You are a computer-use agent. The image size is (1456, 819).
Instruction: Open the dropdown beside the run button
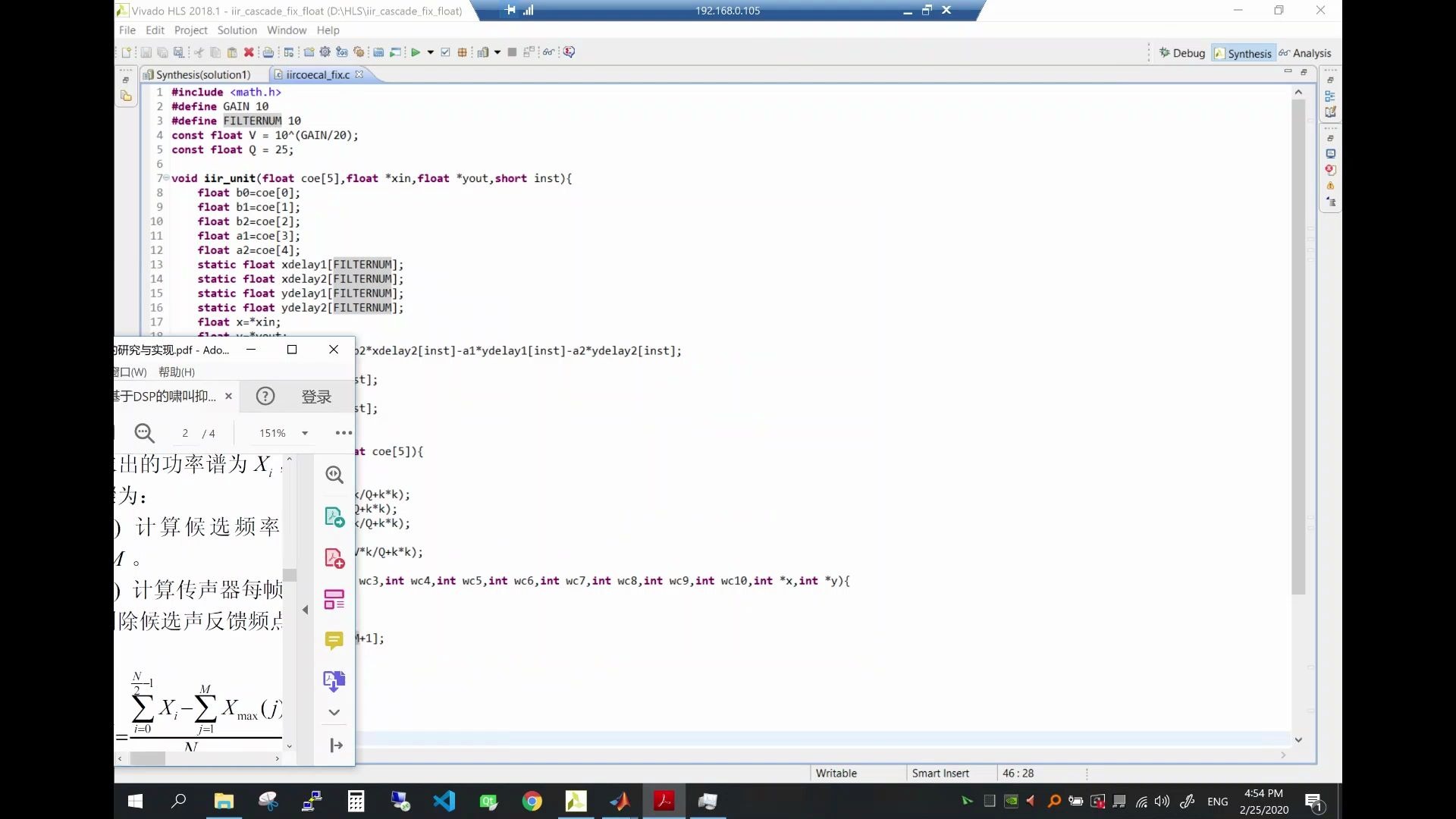point(431,52)
